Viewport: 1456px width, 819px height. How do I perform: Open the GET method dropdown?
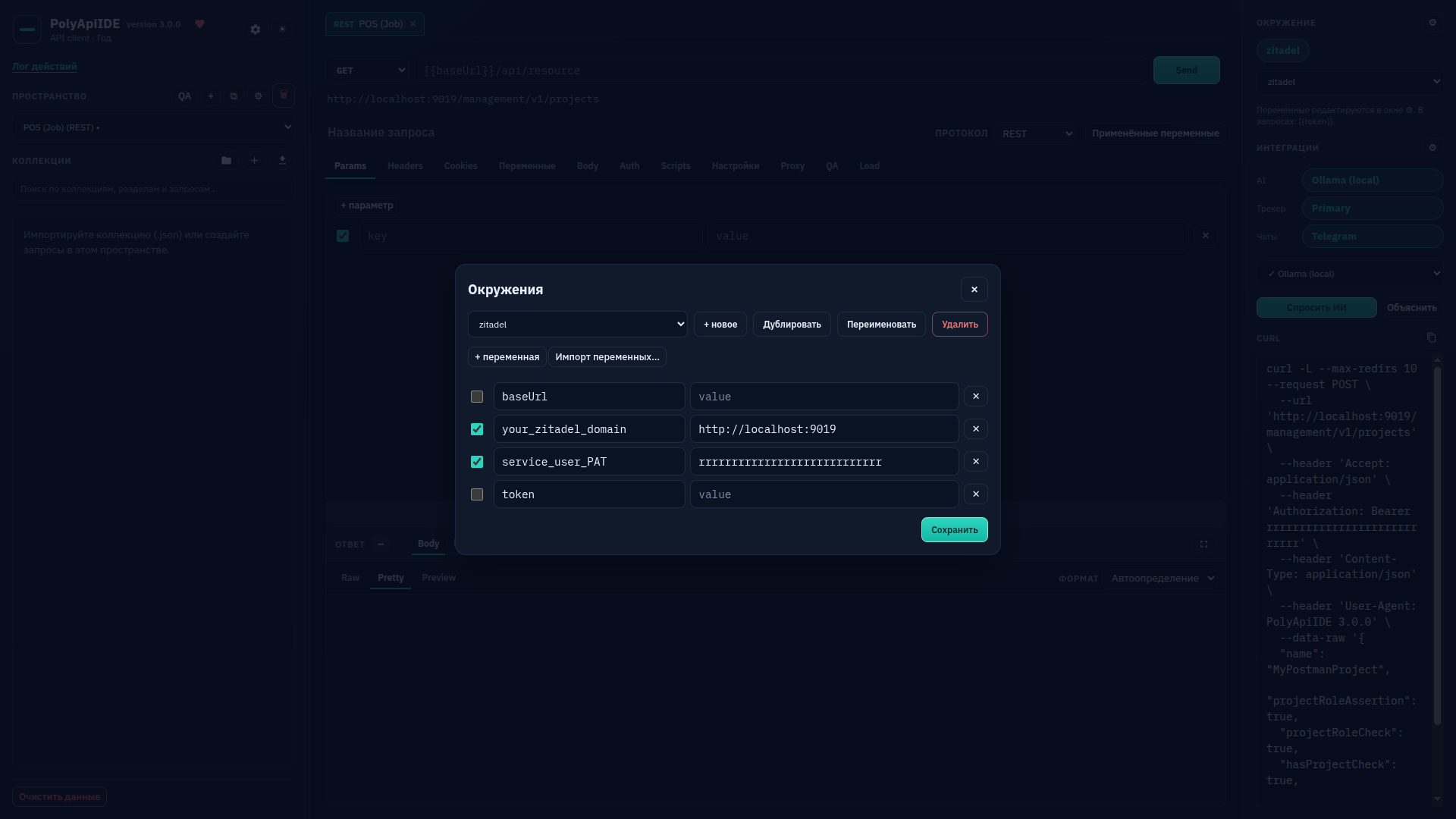368,71
